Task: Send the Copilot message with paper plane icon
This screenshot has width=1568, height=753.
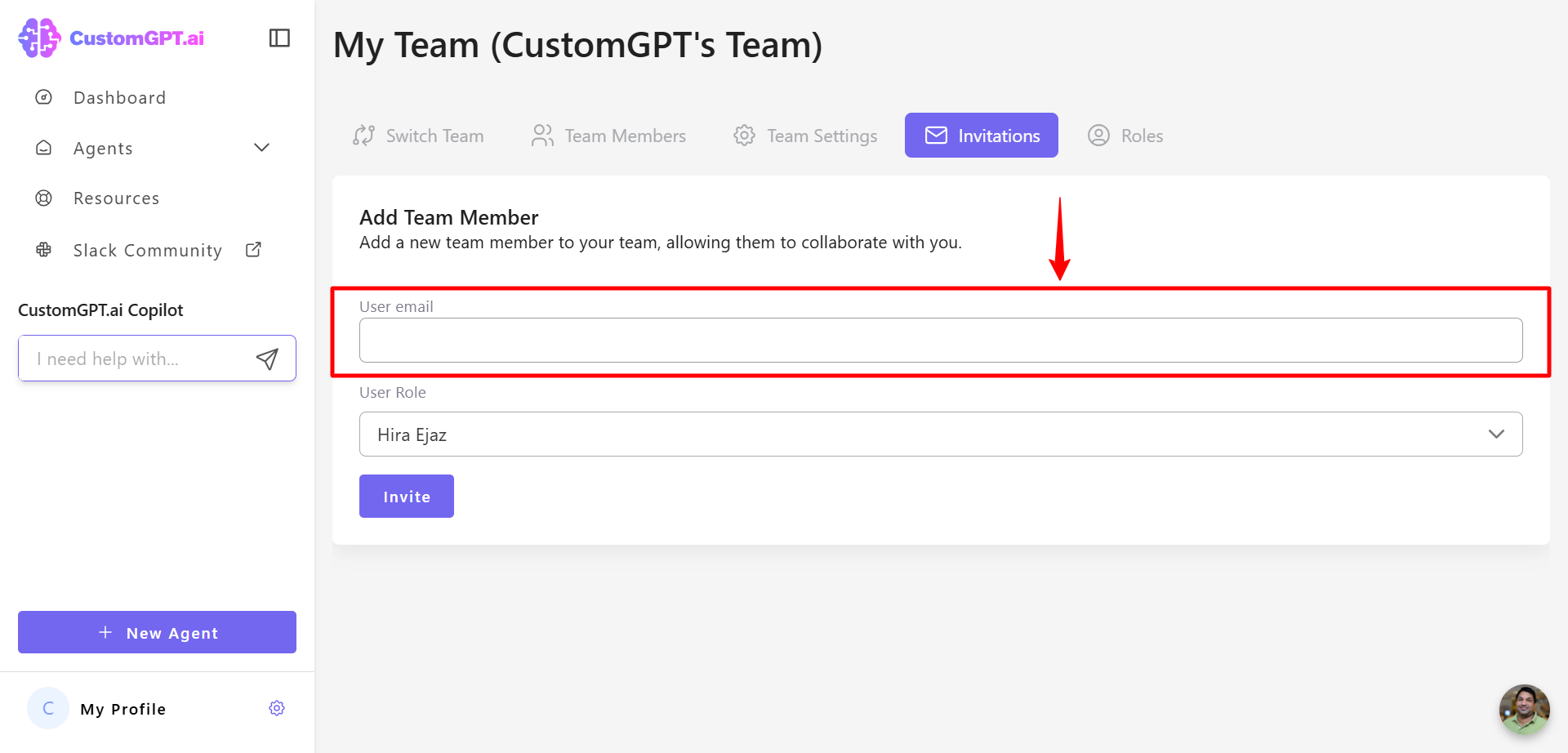Action: tap(267, 359)
